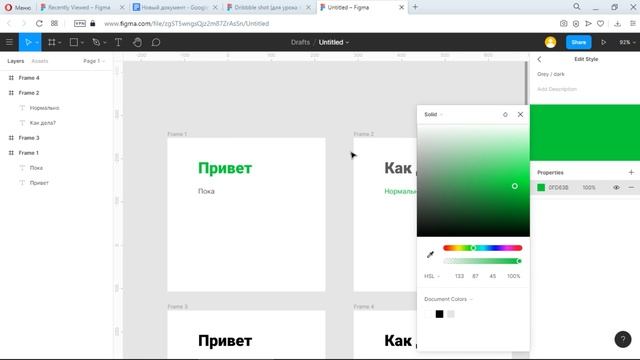Open the HSL color mode dropdown

[432, 276]
